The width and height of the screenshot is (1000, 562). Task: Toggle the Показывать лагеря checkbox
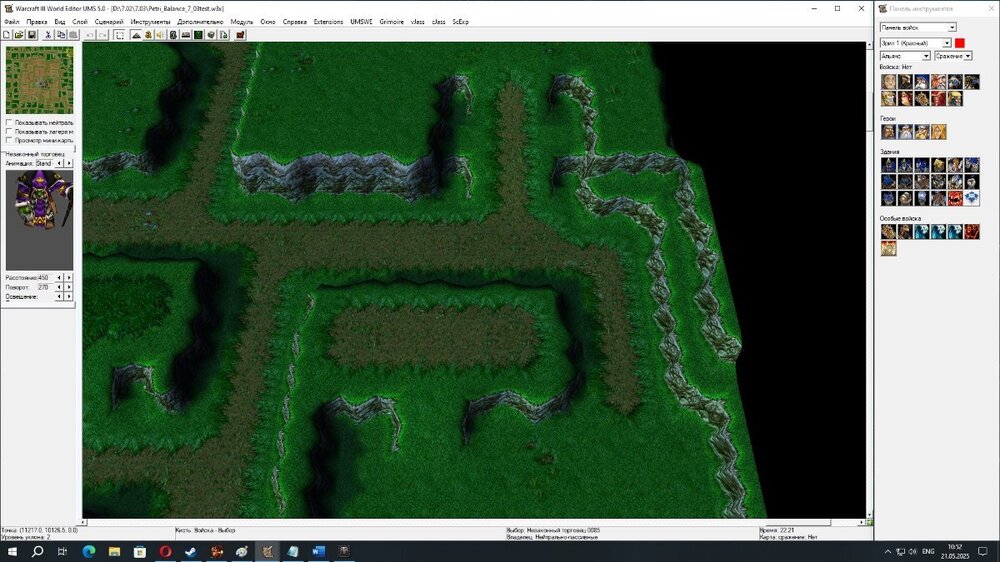pos(10,131)
